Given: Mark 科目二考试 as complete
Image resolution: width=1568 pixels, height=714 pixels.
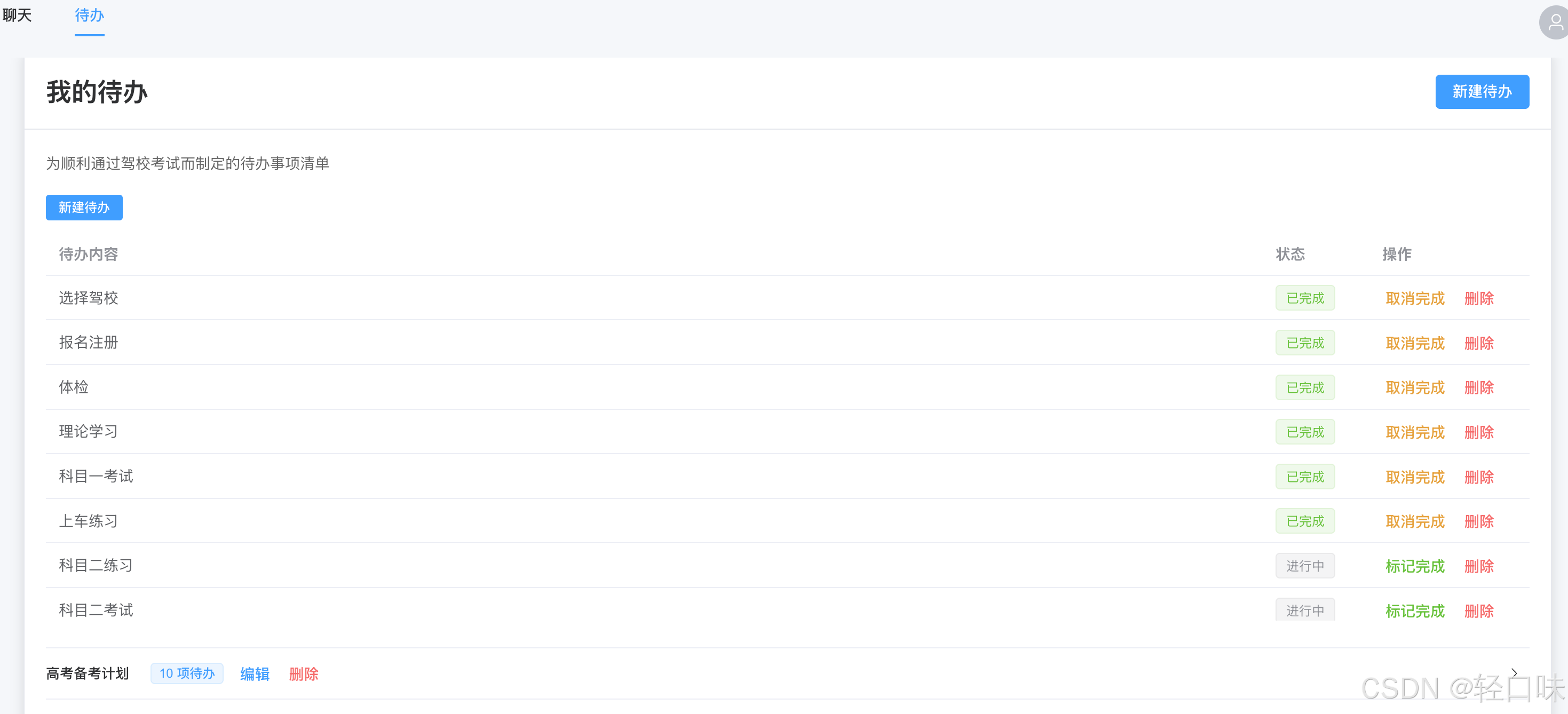Looking at the screenshot, I should point(1415,610).
